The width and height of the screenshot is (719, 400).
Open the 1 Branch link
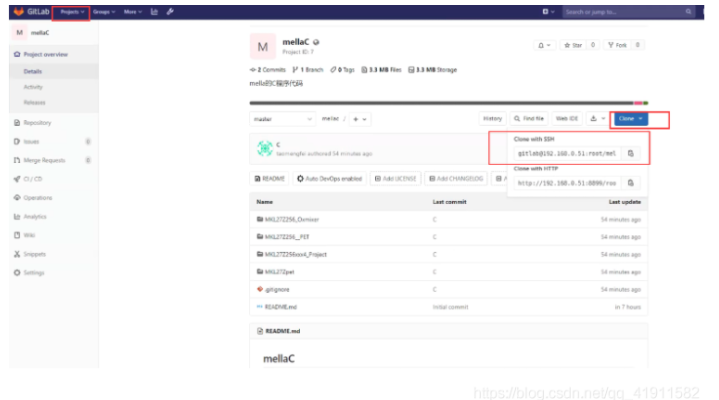[x=308, y=70]
